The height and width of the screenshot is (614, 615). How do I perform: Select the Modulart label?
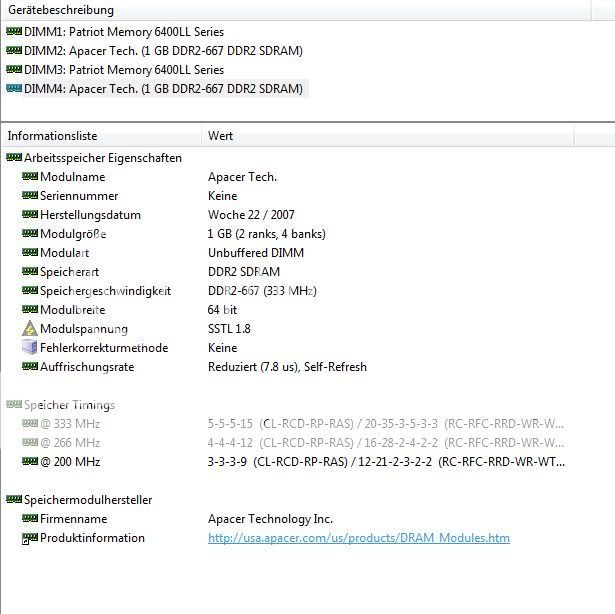tap(64, 253)
